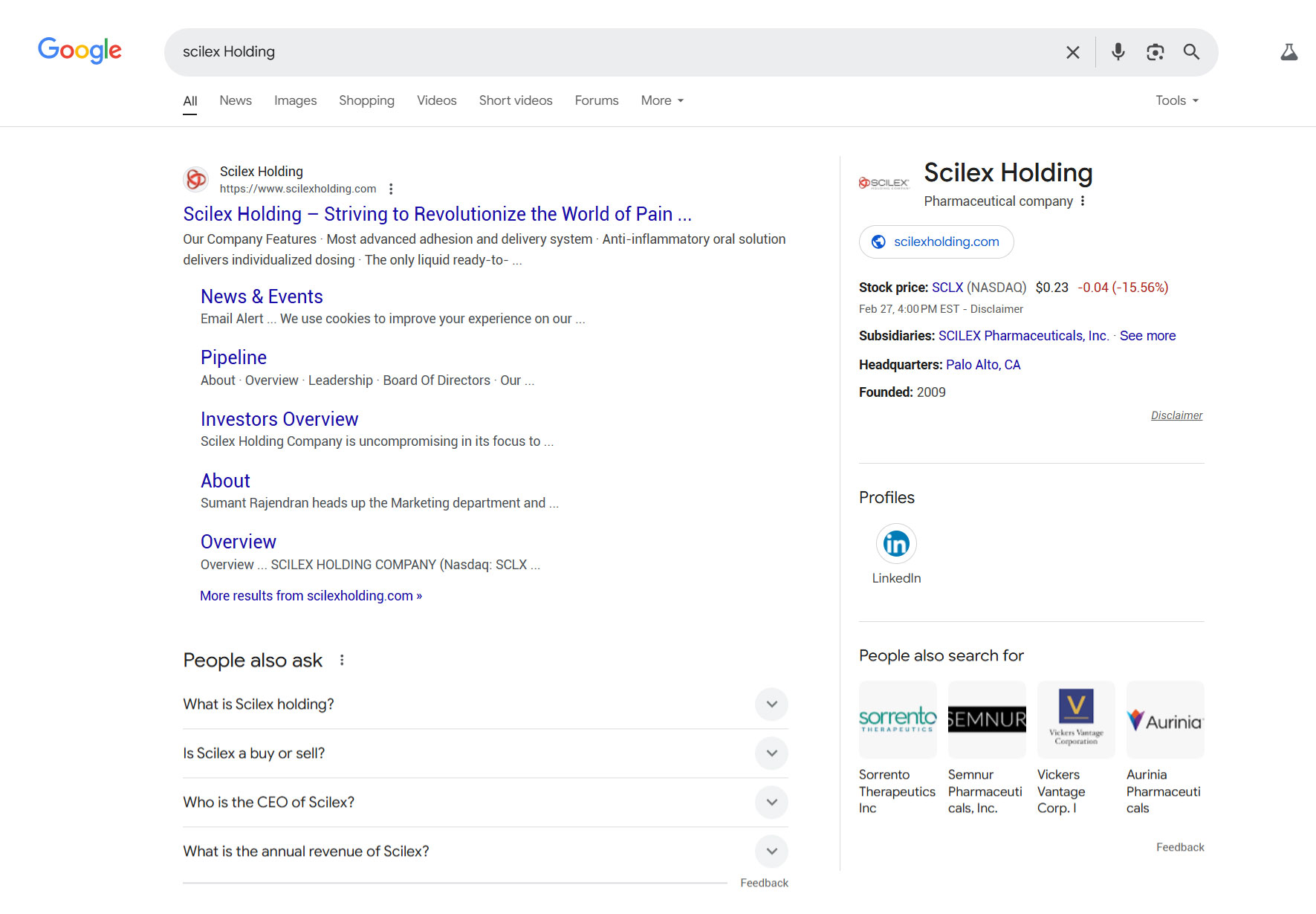Open the About sitelink
Viewport: 1316px width, 914px height.
(x=225, y=481)
